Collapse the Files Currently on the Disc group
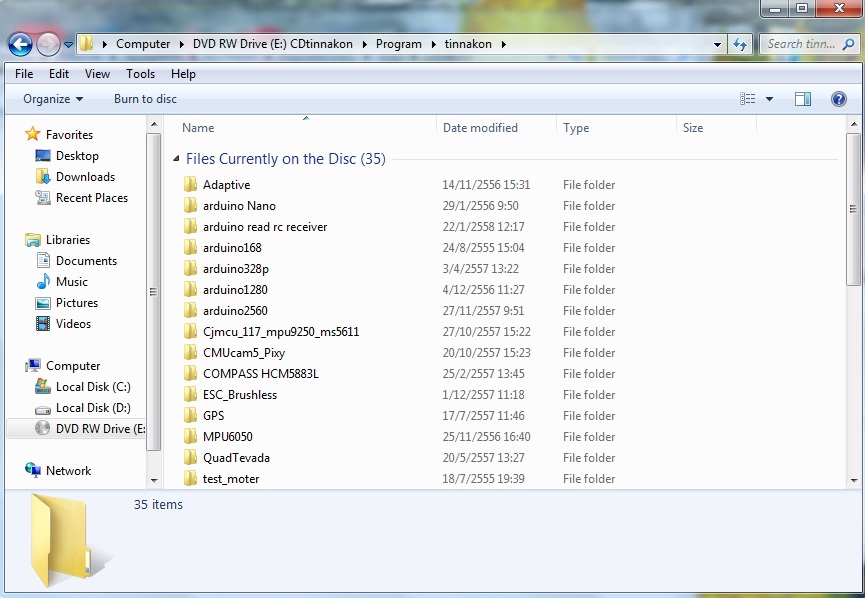Screen dimensions: 865x598 click(177, 160)
